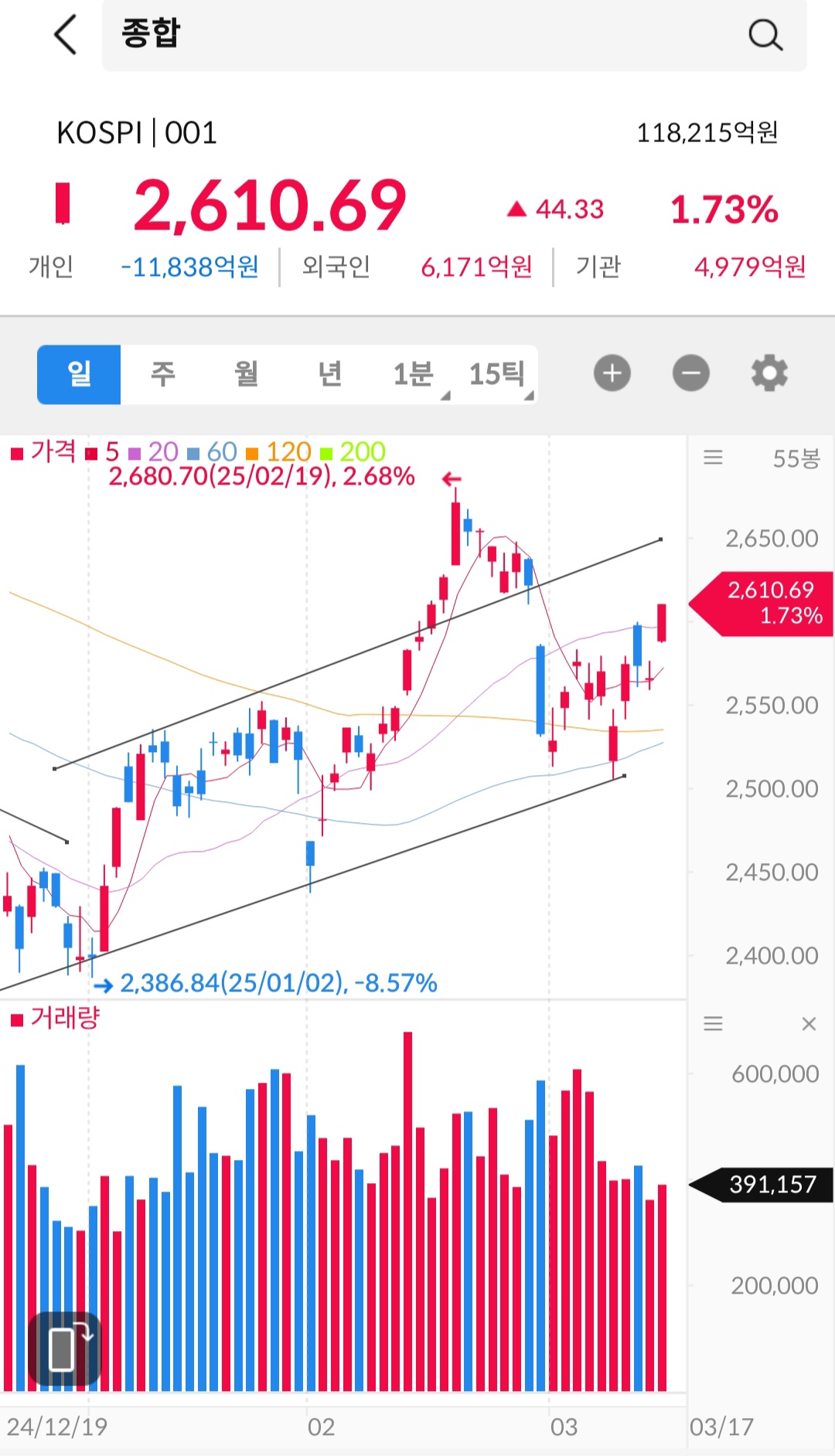Select the 일 (daily) tab

[x=79, y=375]
